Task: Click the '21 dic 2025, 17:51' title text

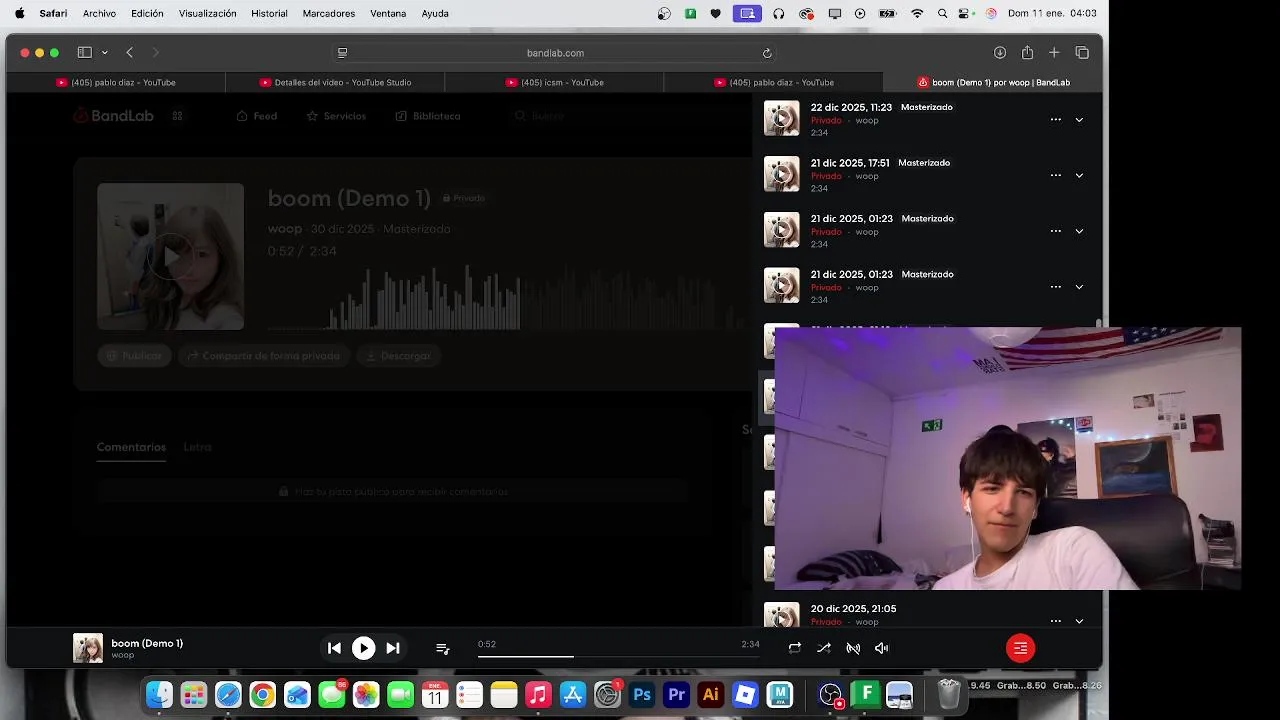Action: (850, 163)
